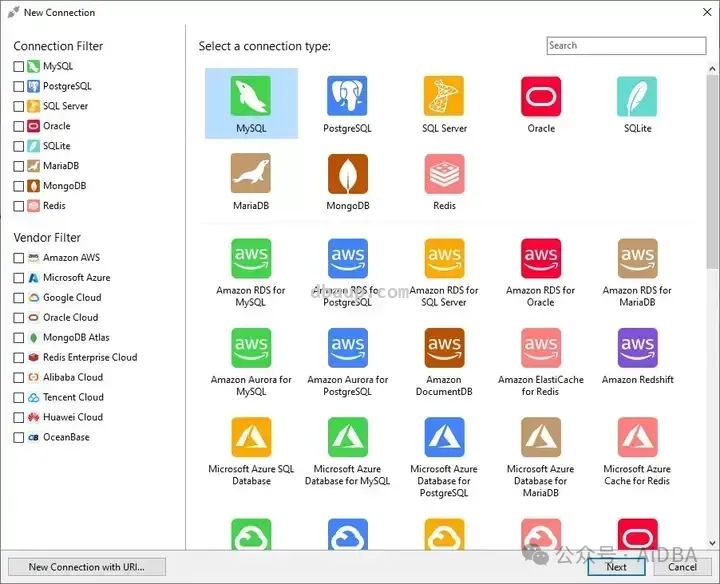Choose the SQLite feather icon
This screenshot has width=720, height=584.
click(x=637, y=95)
